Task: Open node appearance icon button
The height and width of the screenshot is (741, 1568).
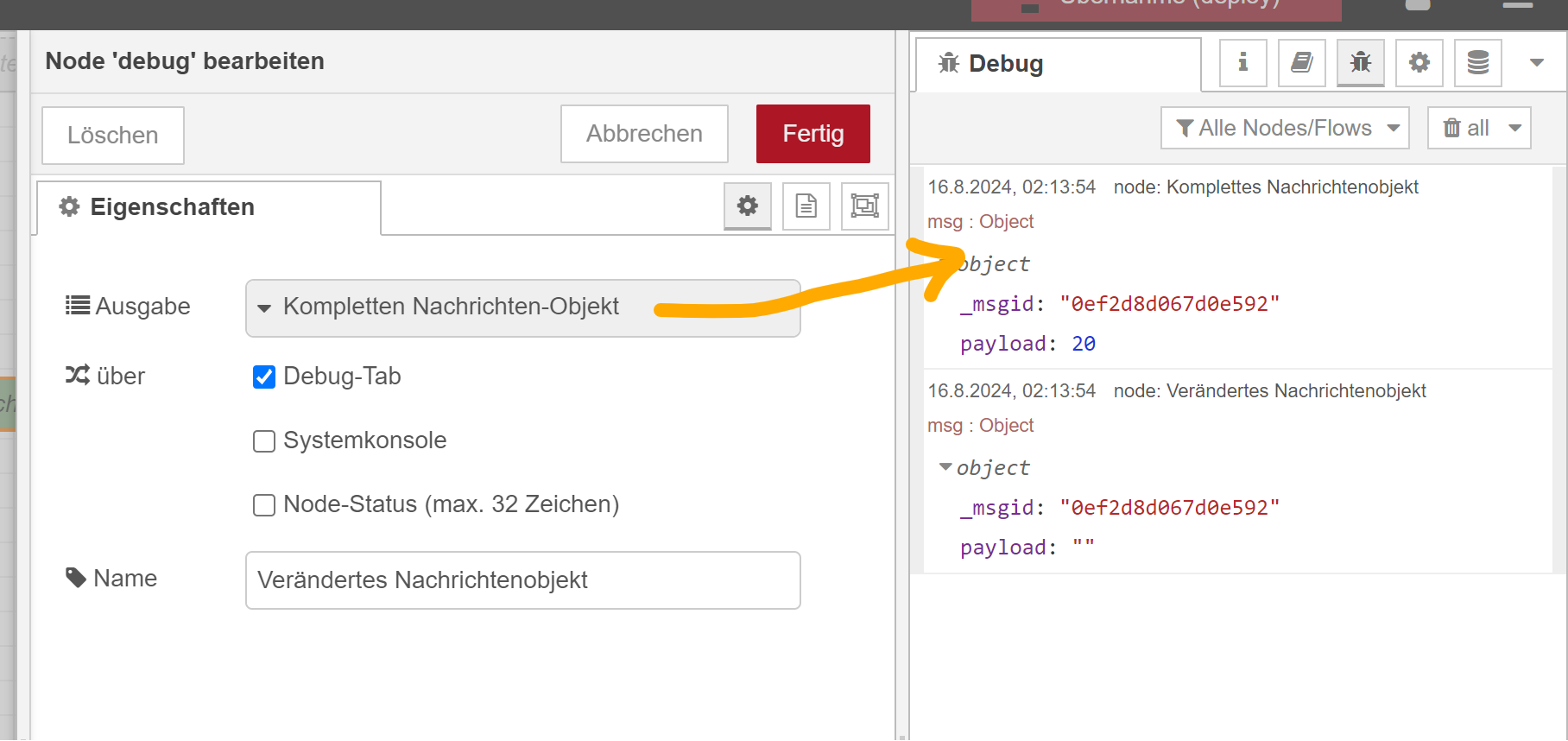Action: coord(864,206)
